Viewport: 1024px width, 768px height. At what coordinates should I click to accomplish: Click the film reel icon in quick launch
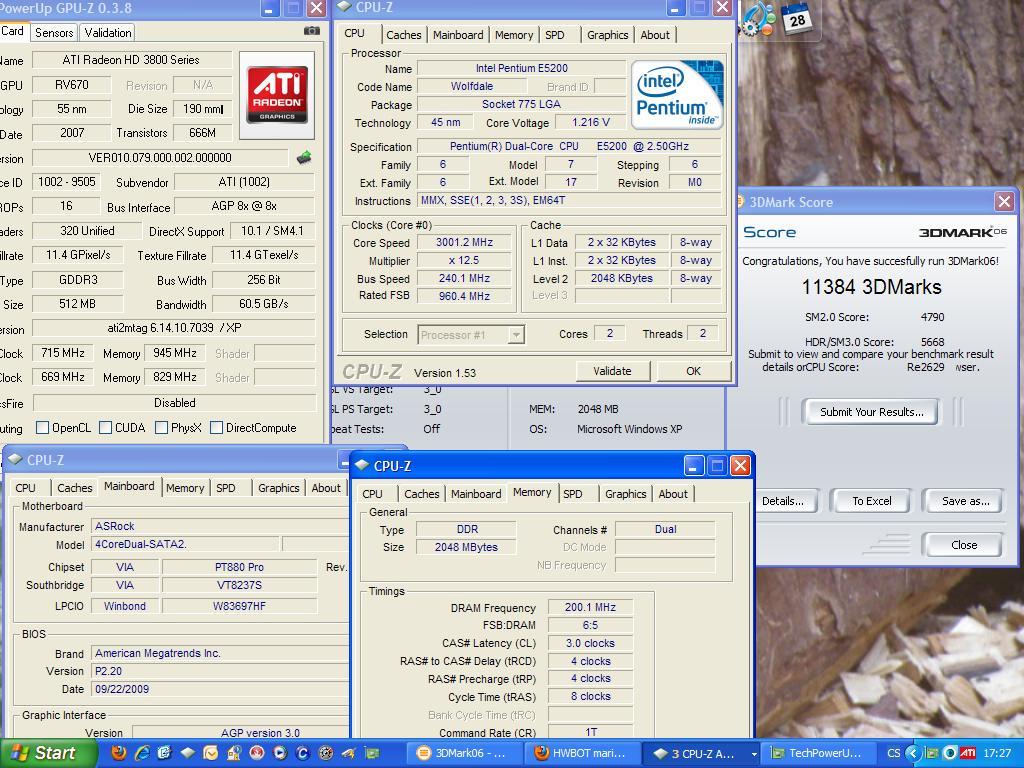325,753
